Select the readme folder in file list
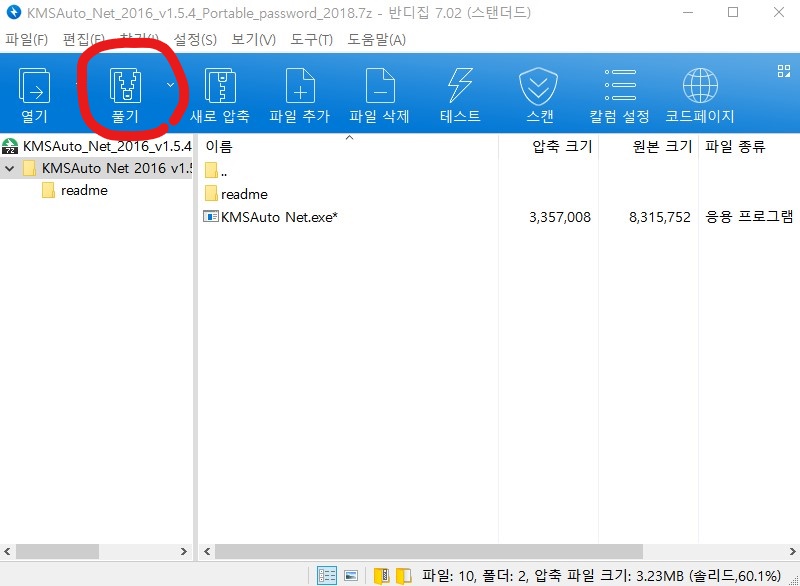 (244, 194)
